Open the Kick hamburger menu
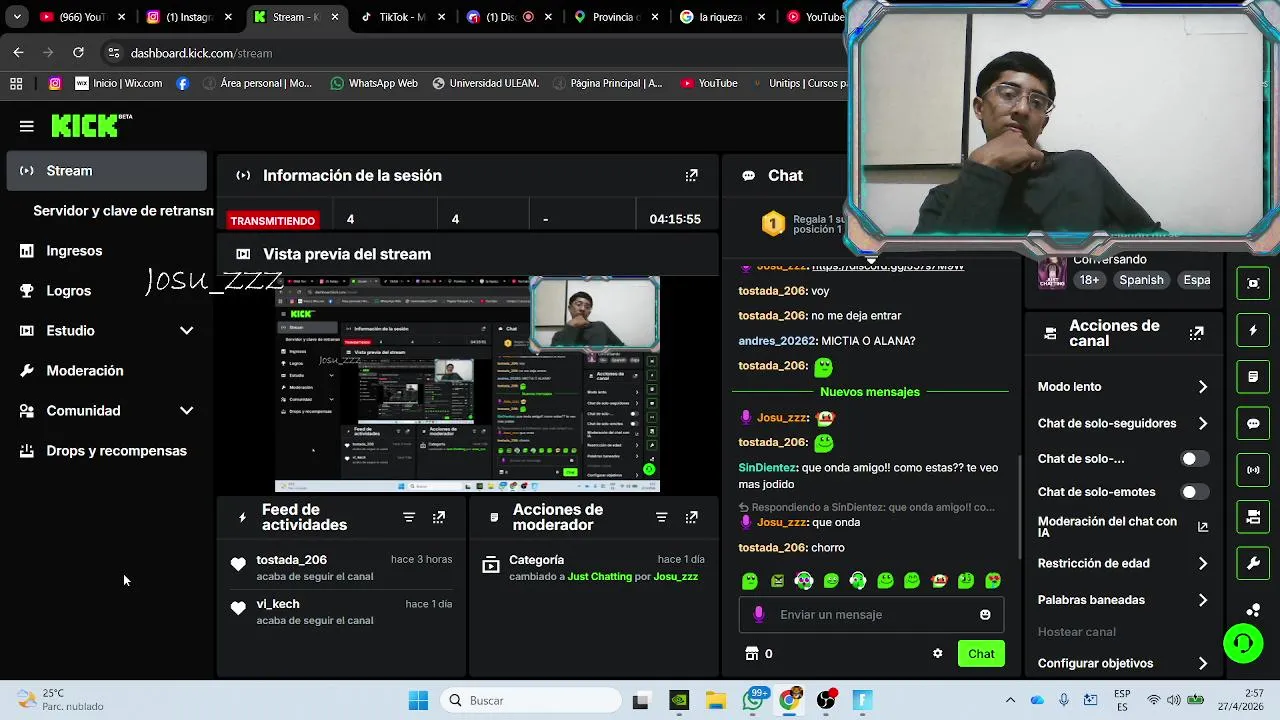Screen dimensions: 1280x720 [x=27, y=126]
